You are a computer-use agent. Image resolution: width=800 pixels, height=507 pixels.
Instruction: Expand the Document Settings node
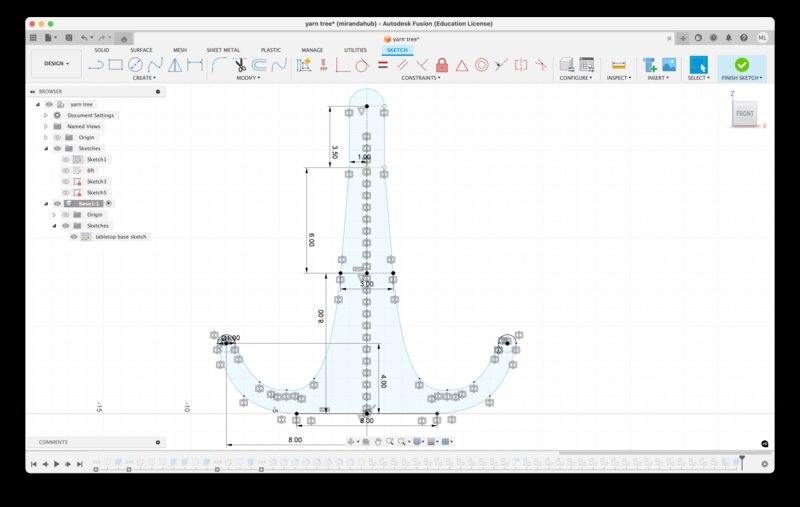[45, 115]
